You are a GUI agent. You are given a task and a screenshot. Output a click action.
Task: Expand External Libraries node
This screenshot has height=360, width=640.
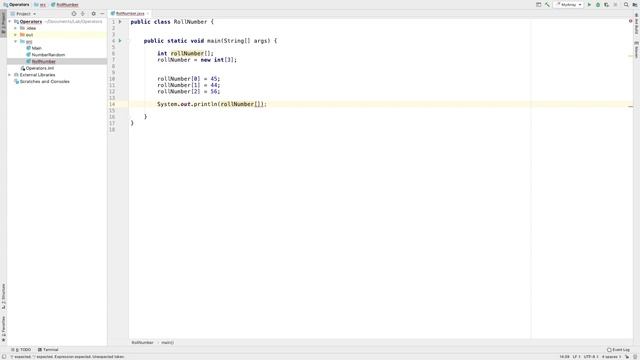[10, 75]
